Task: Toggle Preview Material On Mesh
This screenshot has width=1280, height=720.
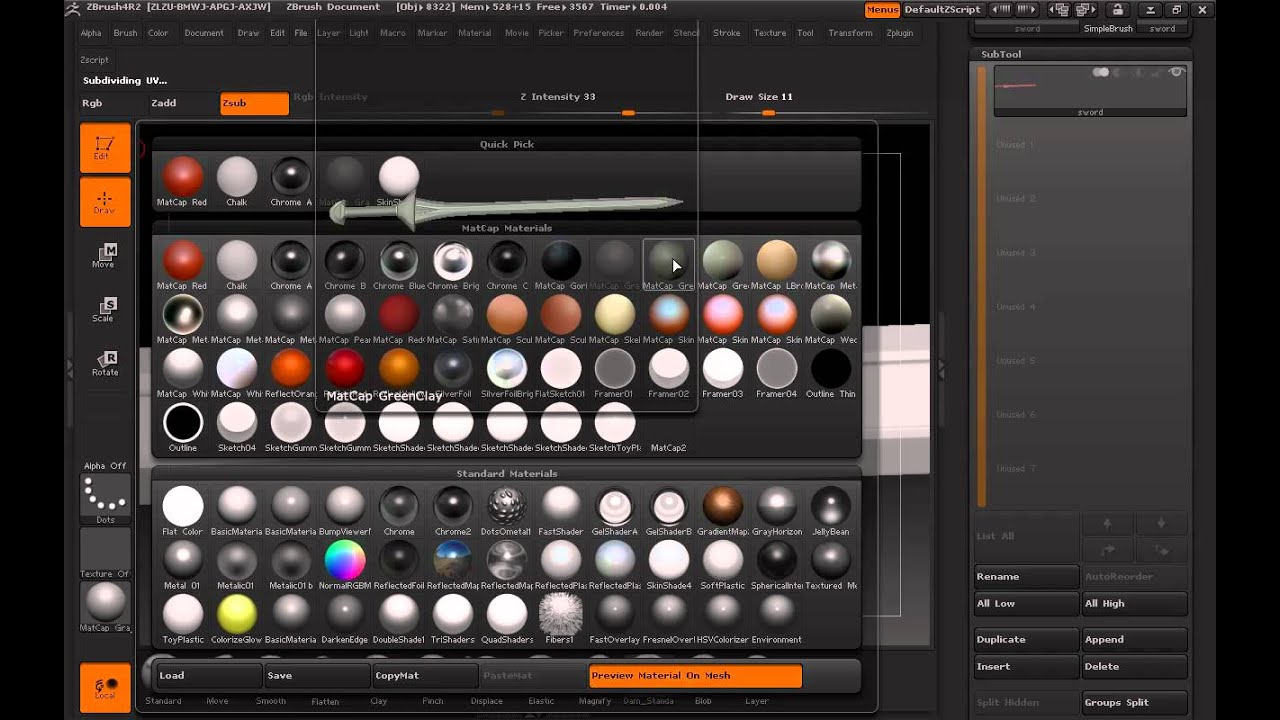Action: pyautogui.click(x=695, y=676)
